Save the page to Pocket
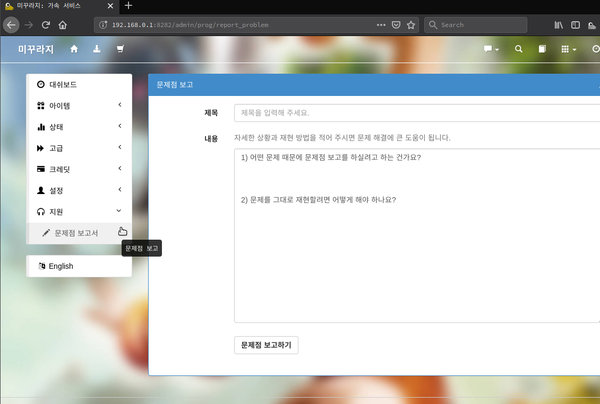This screenshot has height=404, width=600. [x=396, y=25]
